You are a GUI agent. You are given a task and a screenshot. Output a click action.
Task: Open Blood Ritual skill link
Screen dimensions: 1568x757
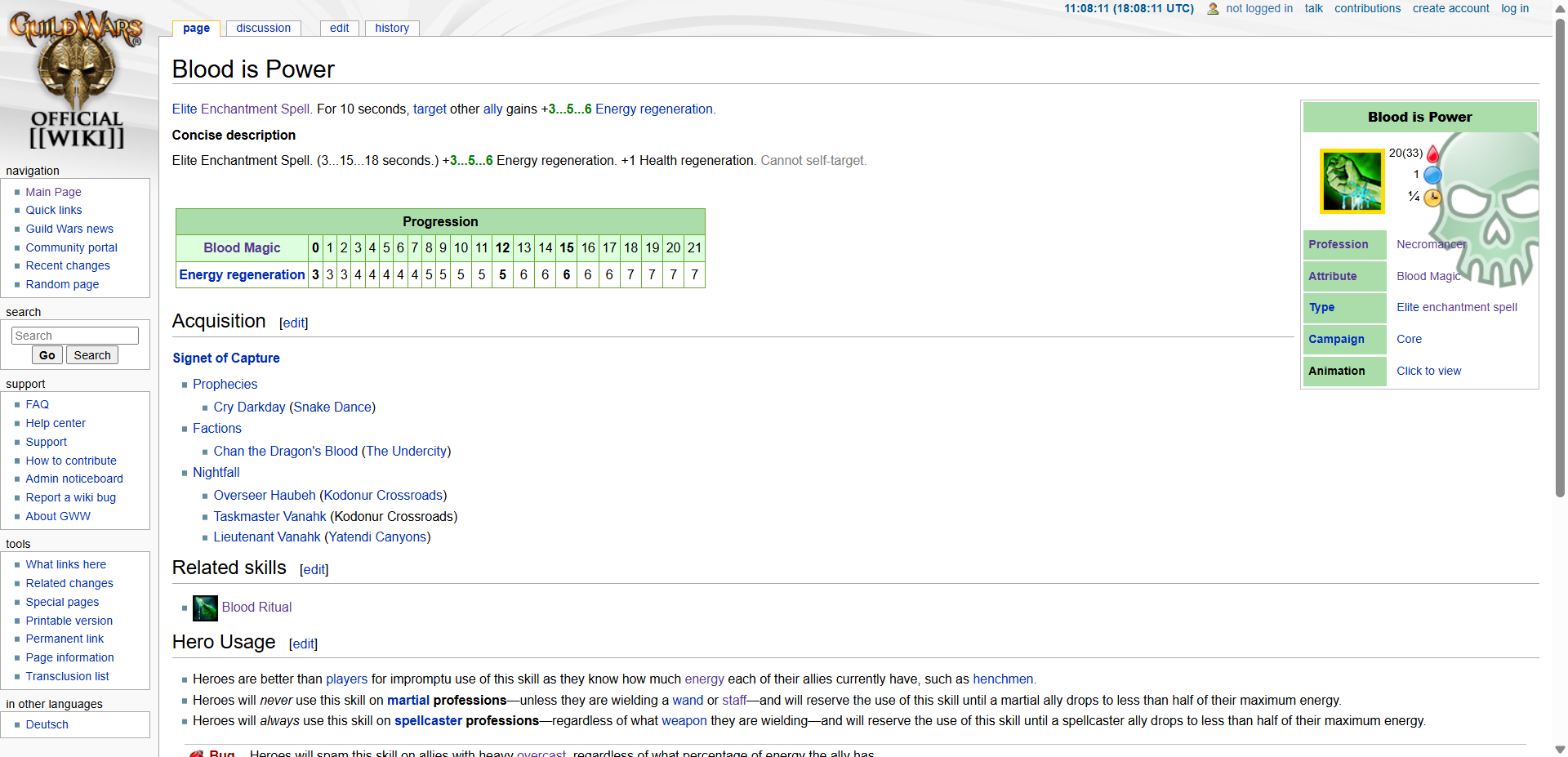(256, 607)
